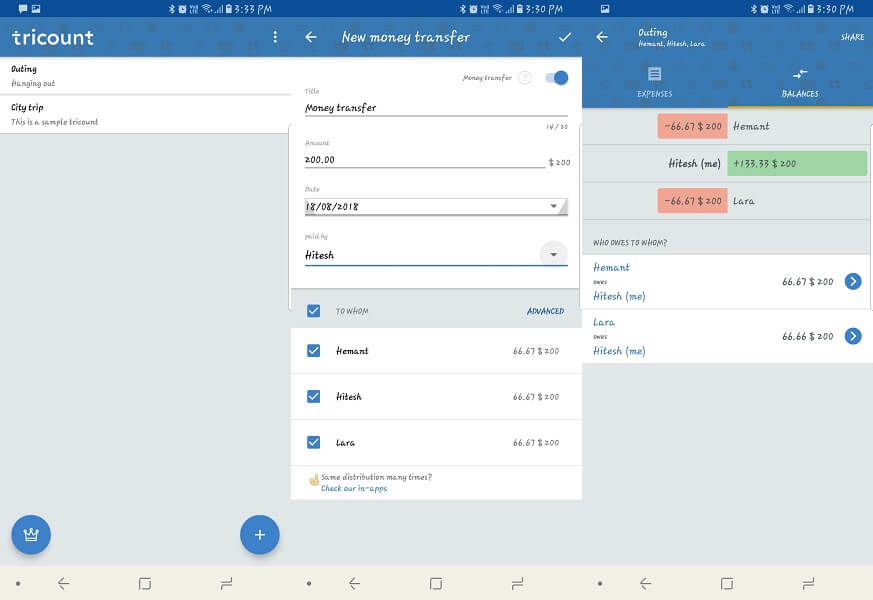This screenshot has width=873, height=600.
Task: Uncheck Hitesh in the recipient list
Action: point(313,396)
